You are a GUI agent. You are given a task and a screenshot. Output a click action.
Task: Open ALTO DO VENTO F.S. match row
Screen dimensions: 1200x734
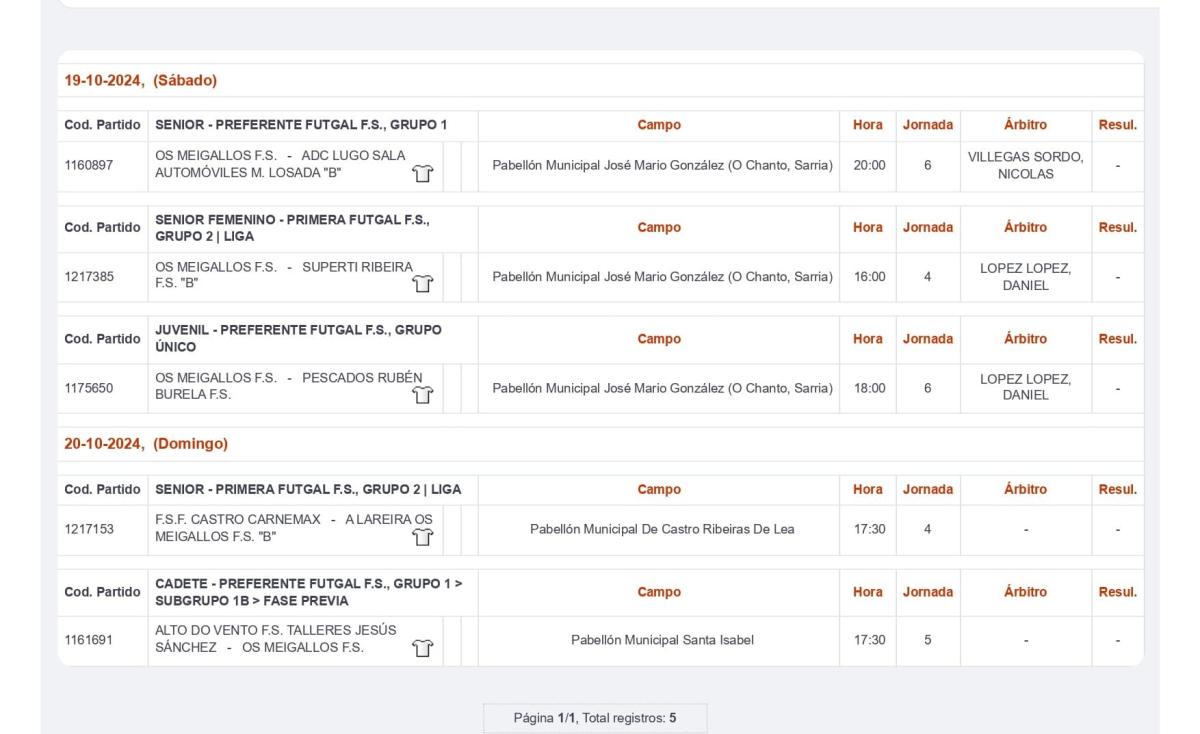coord(276,639)
